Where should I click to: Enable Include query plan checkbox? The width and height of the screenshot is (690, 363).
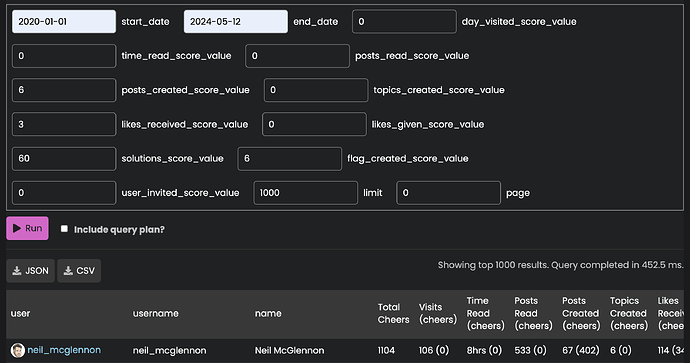tap(64, 229)
